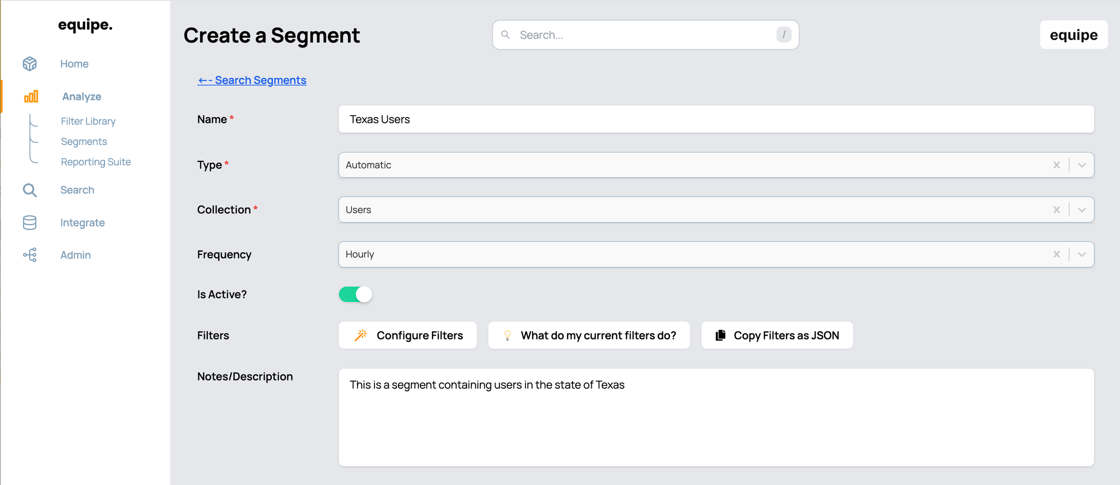Focus the Name field containing Texas Users
This screenshot has height=485, width=1120.
click(x=716, y=119)
